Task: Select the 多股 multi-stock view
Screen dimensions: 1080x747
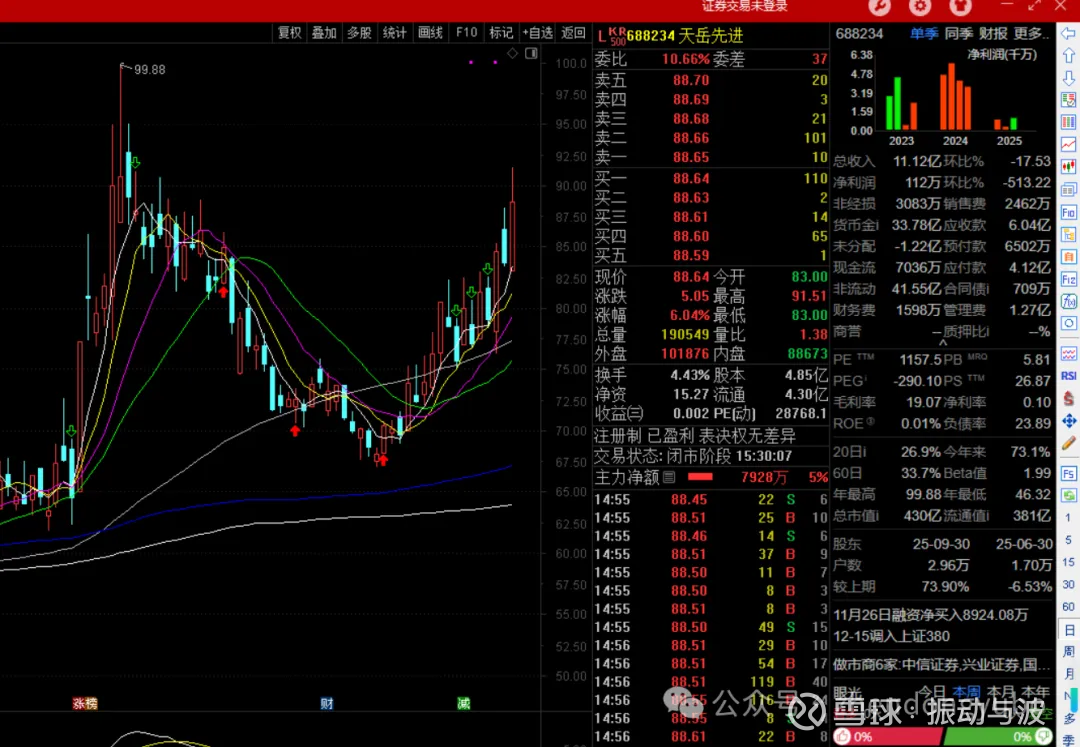Action: 359,32
